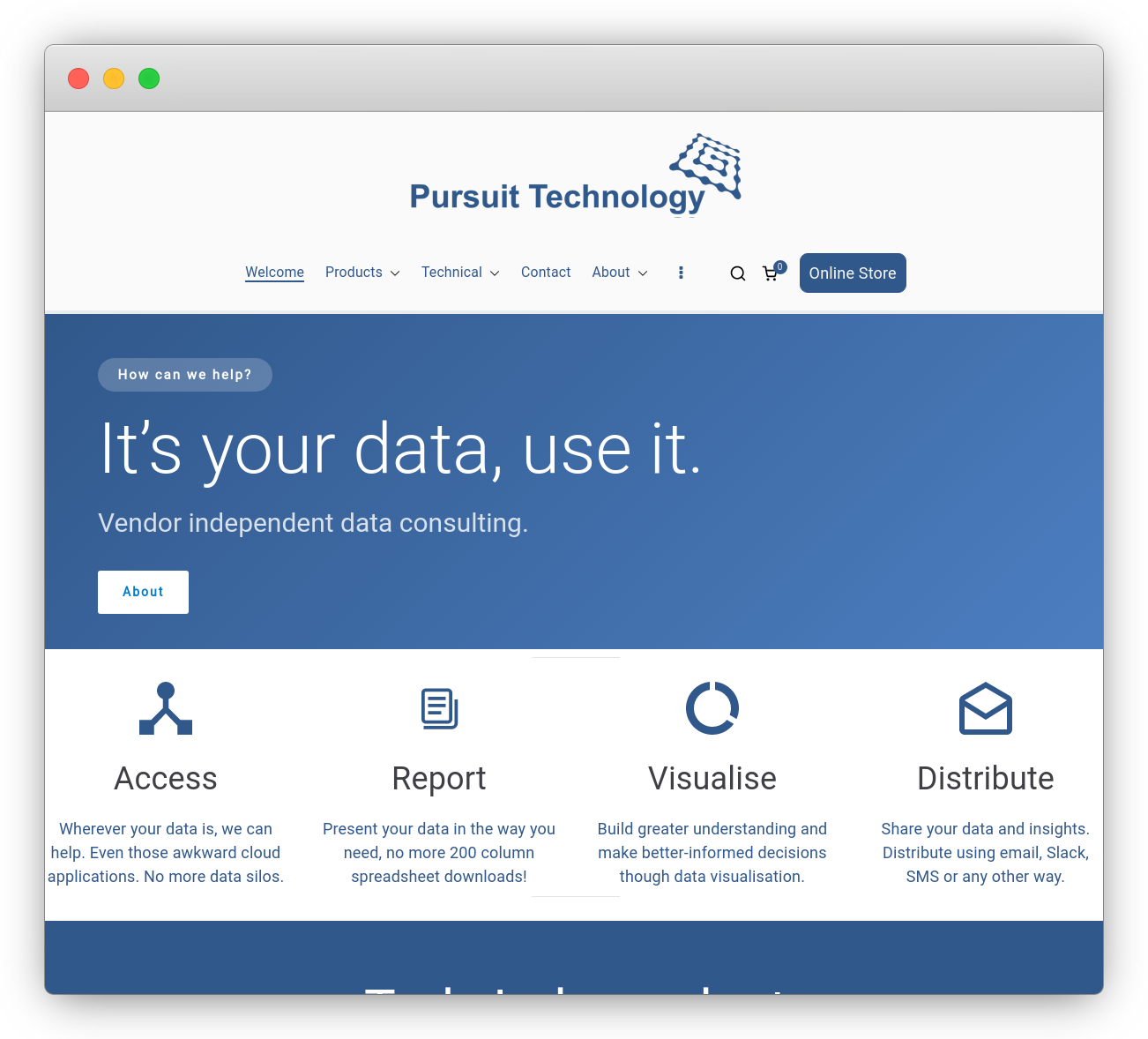Image resolution: width=1148 pixels, height=1039 pixels.
Task: Click the Access heading
Action: pos(166,779)
